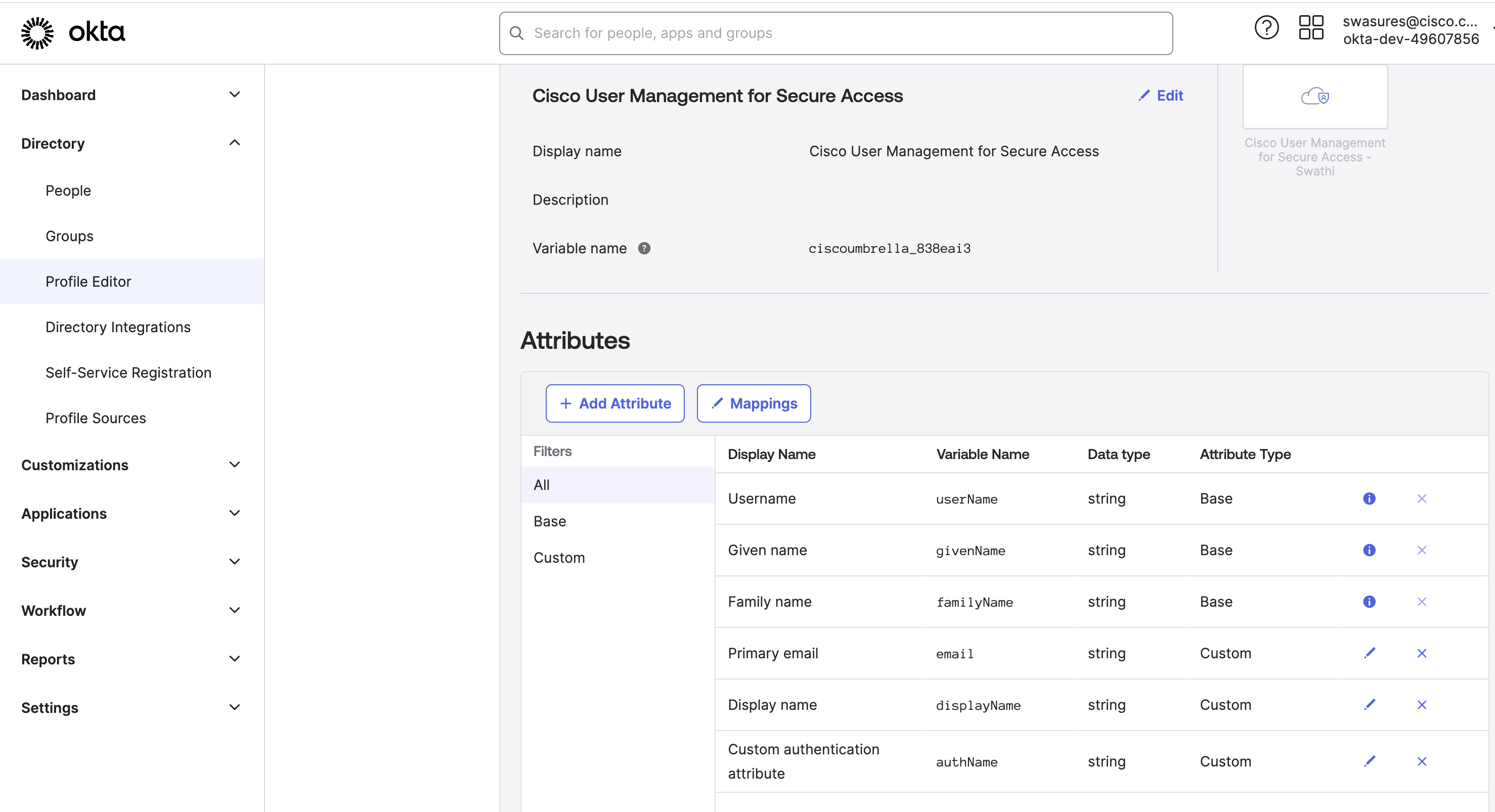1495x812 pixels.
Task: View info for the Family name attribute
Action: pyautogui.click(x=1369, y=602)
